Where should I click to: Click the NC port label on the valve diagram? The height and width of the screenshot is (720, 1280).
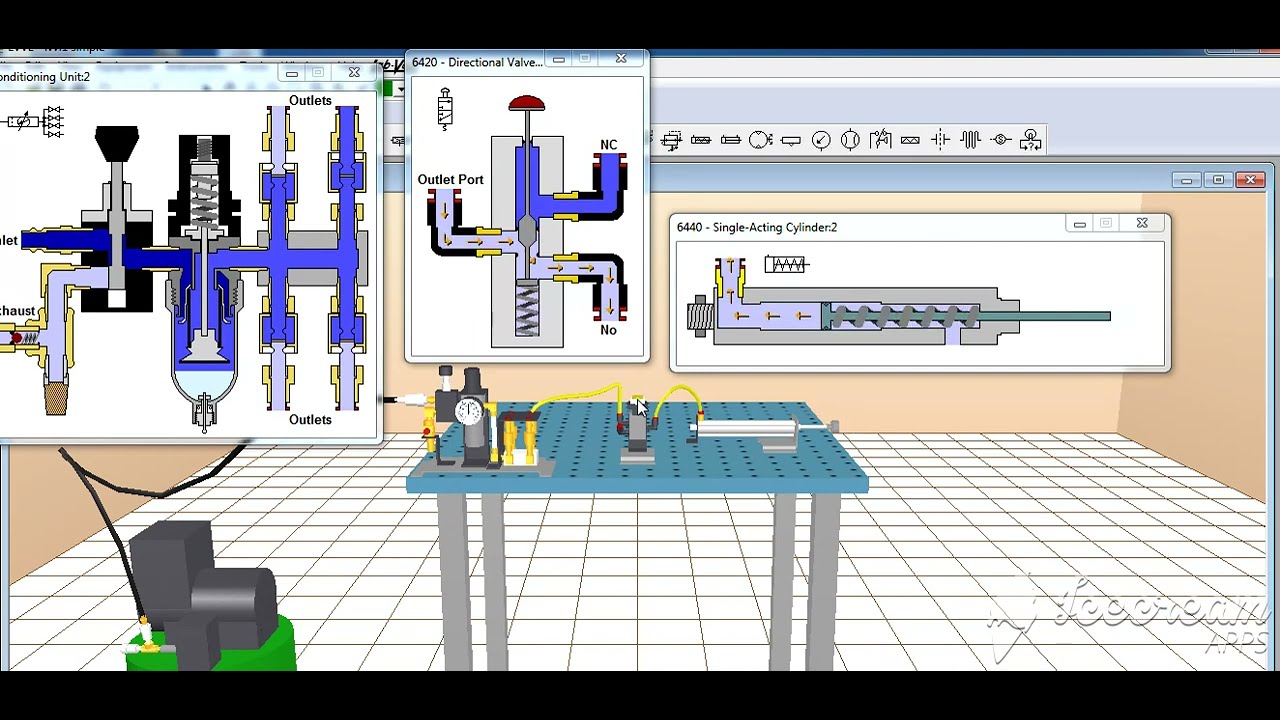608,145
